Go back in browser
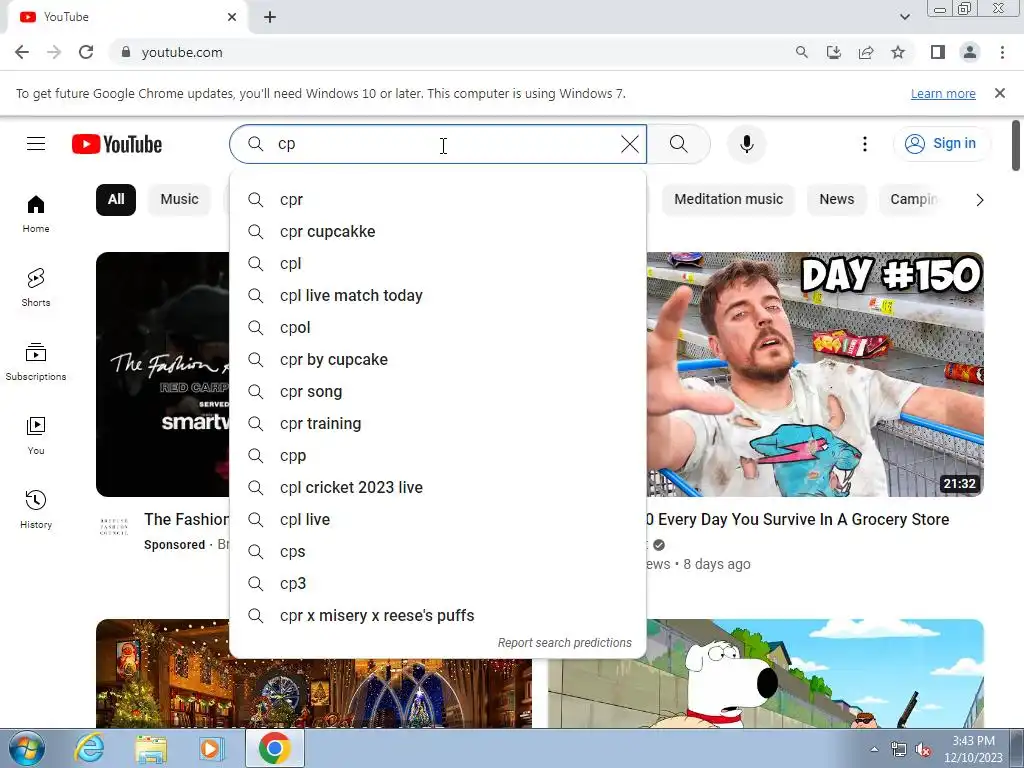 (22, 52)
